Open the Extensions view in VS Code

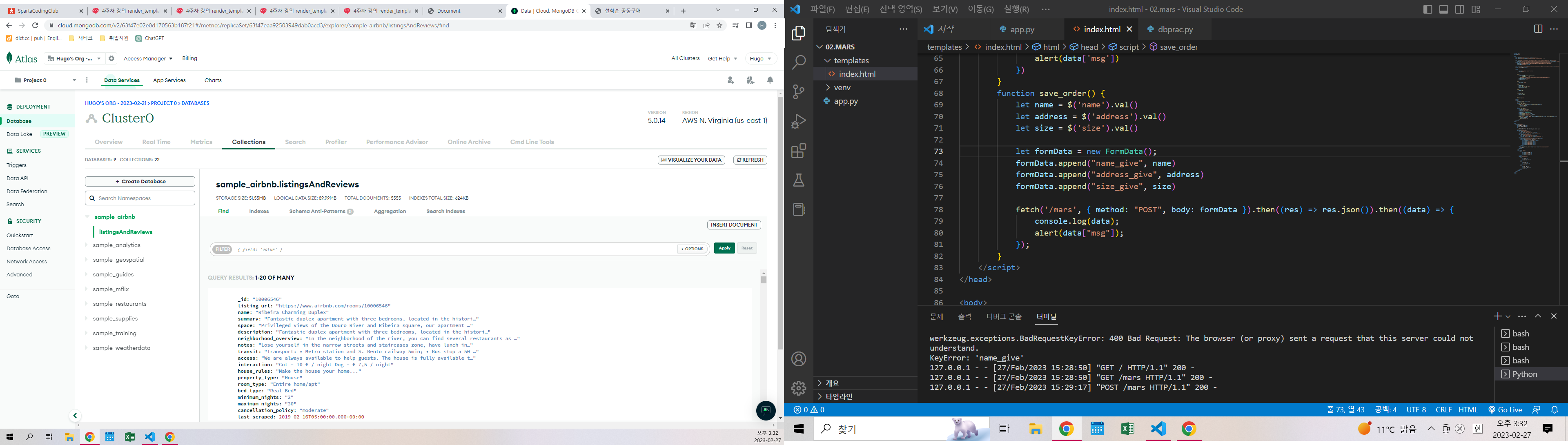pyautogui.click(x=799, y=150)
